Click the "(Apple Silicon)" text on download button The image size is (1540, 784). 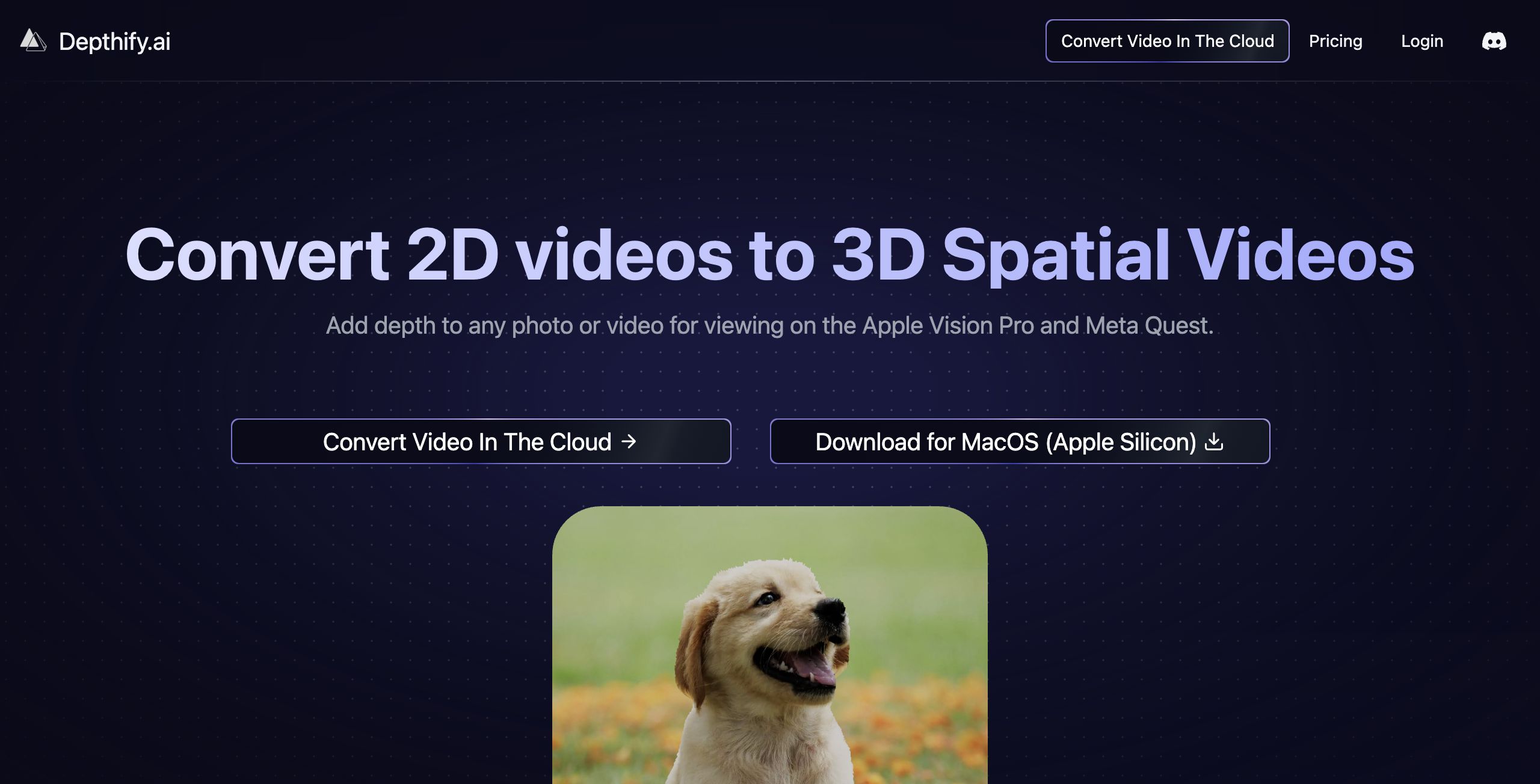pyautogui.click(x=1120, y=442)
